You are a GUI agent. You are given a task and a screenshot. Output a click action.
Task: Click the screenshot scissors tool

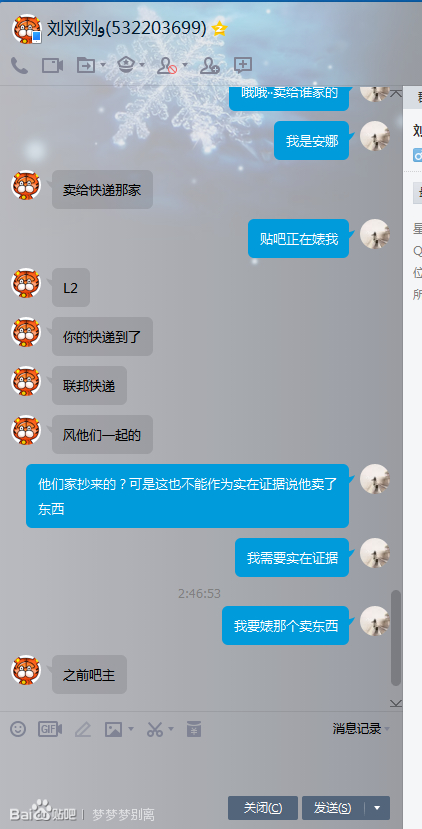point(154,730)
